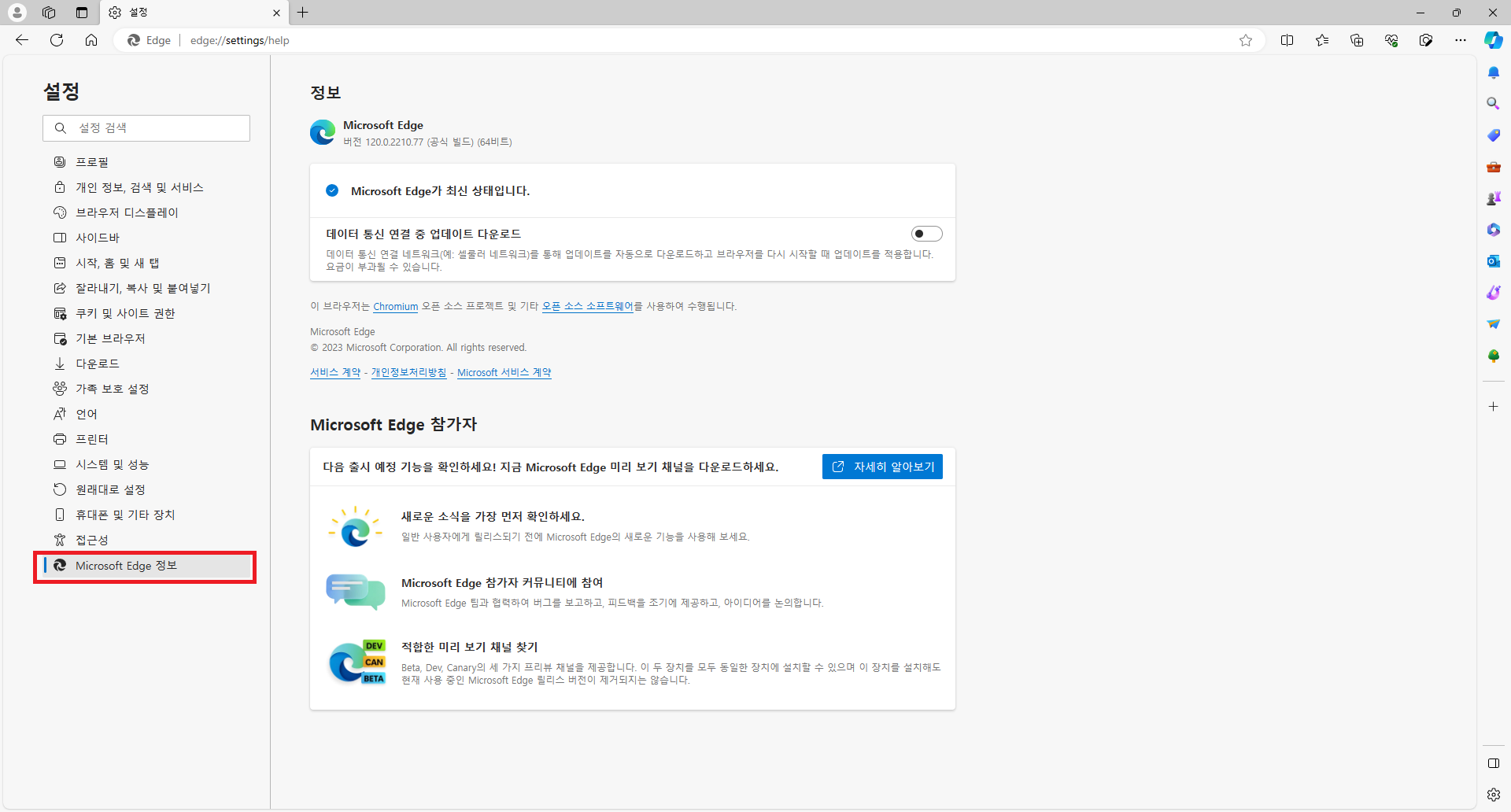
Task: Select the 설정 browser tab
Action: pyautogui.click(x=194, y=13)
